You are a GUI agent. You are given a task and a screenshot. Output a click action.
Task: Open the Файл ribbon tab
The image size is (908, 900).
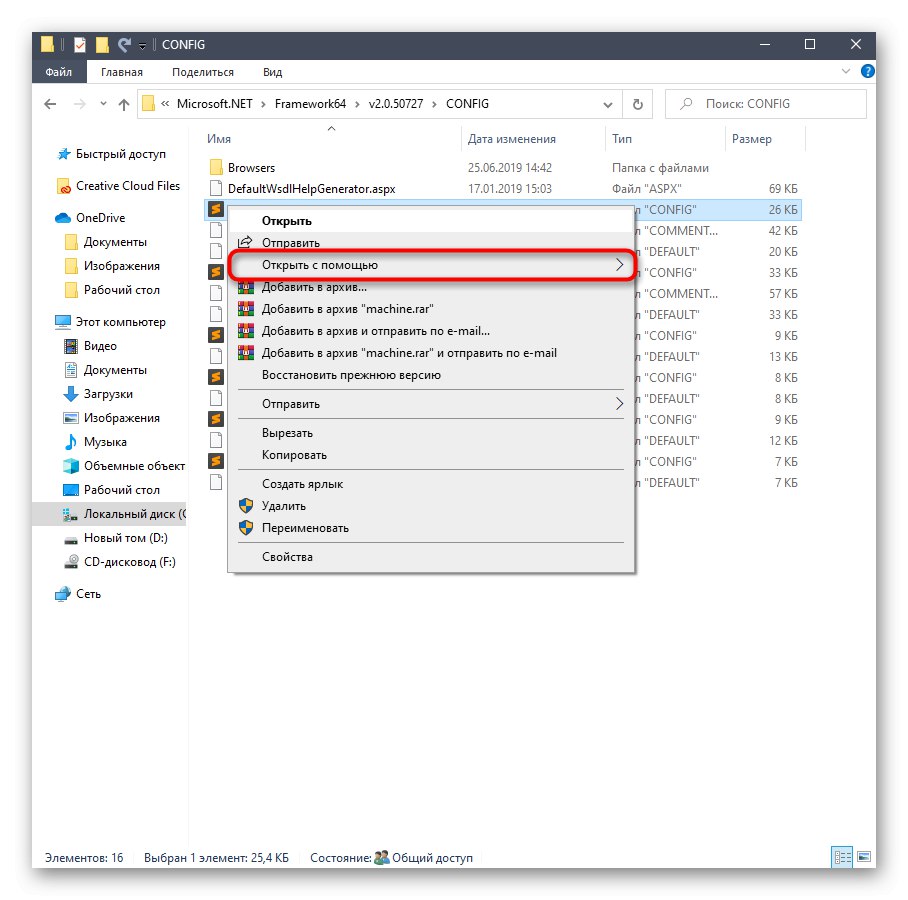(58, 72)
